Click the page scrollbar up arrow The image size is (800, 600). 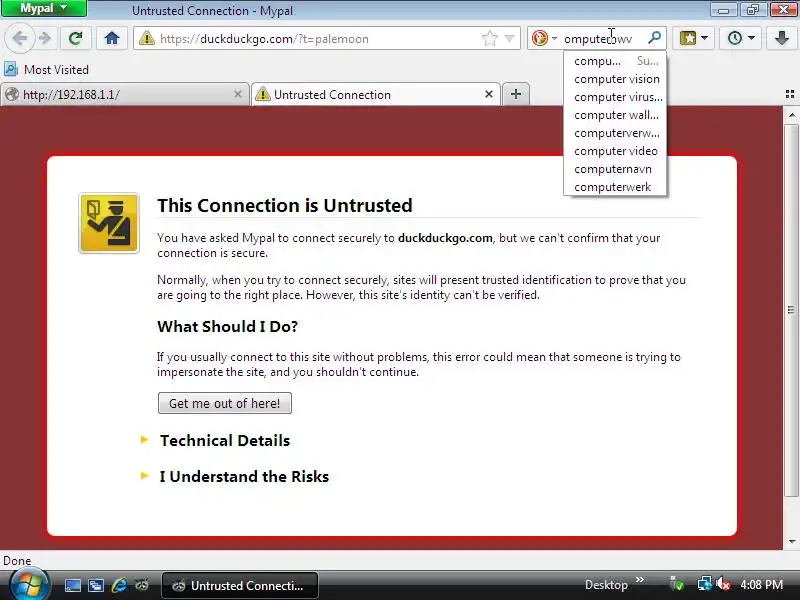coord(791,115)
